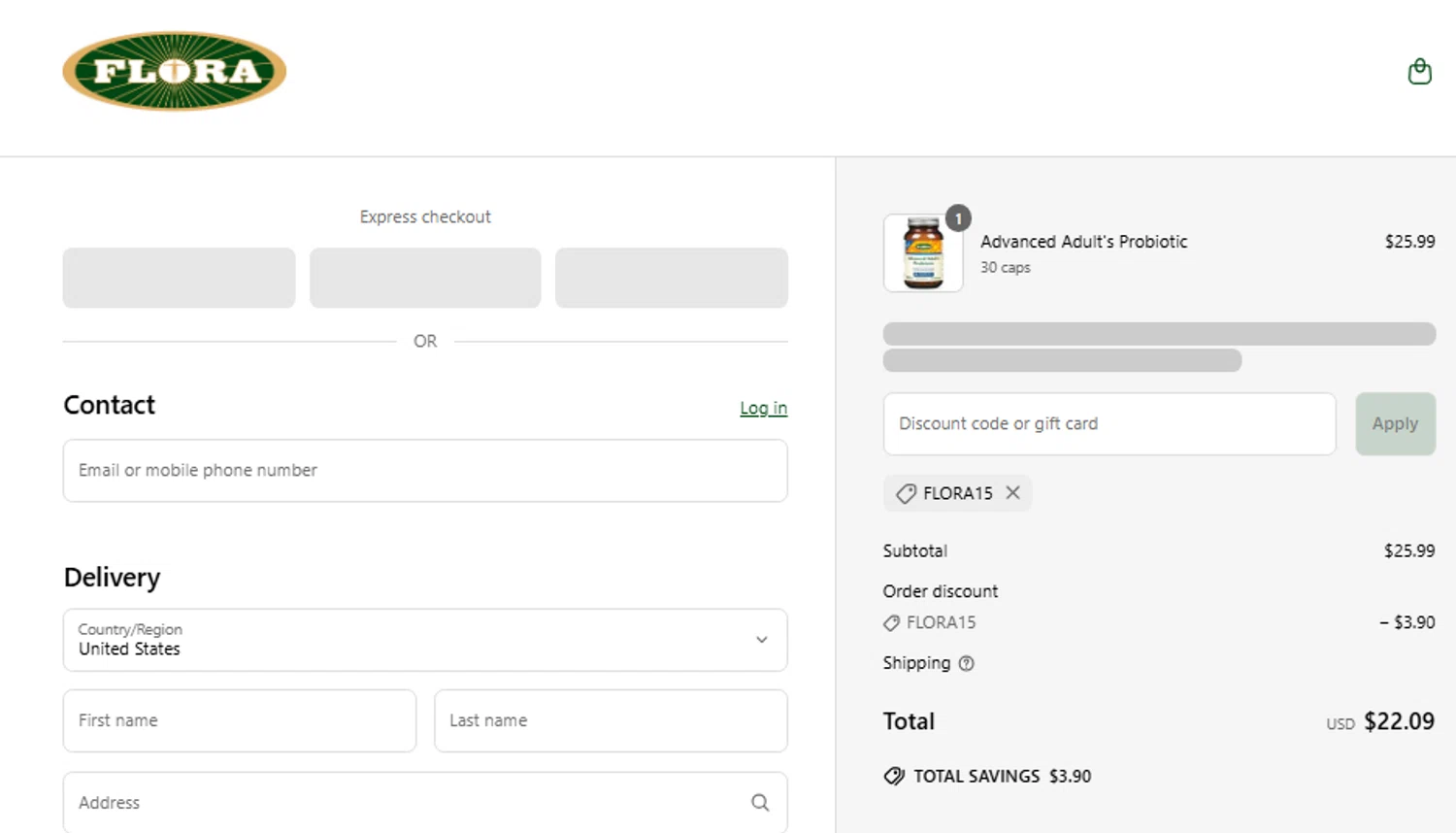Screen dimensions: 1456x833
Task: Click the Advanced Adult's Probiotic product name
Action: tap(1083, 242)
